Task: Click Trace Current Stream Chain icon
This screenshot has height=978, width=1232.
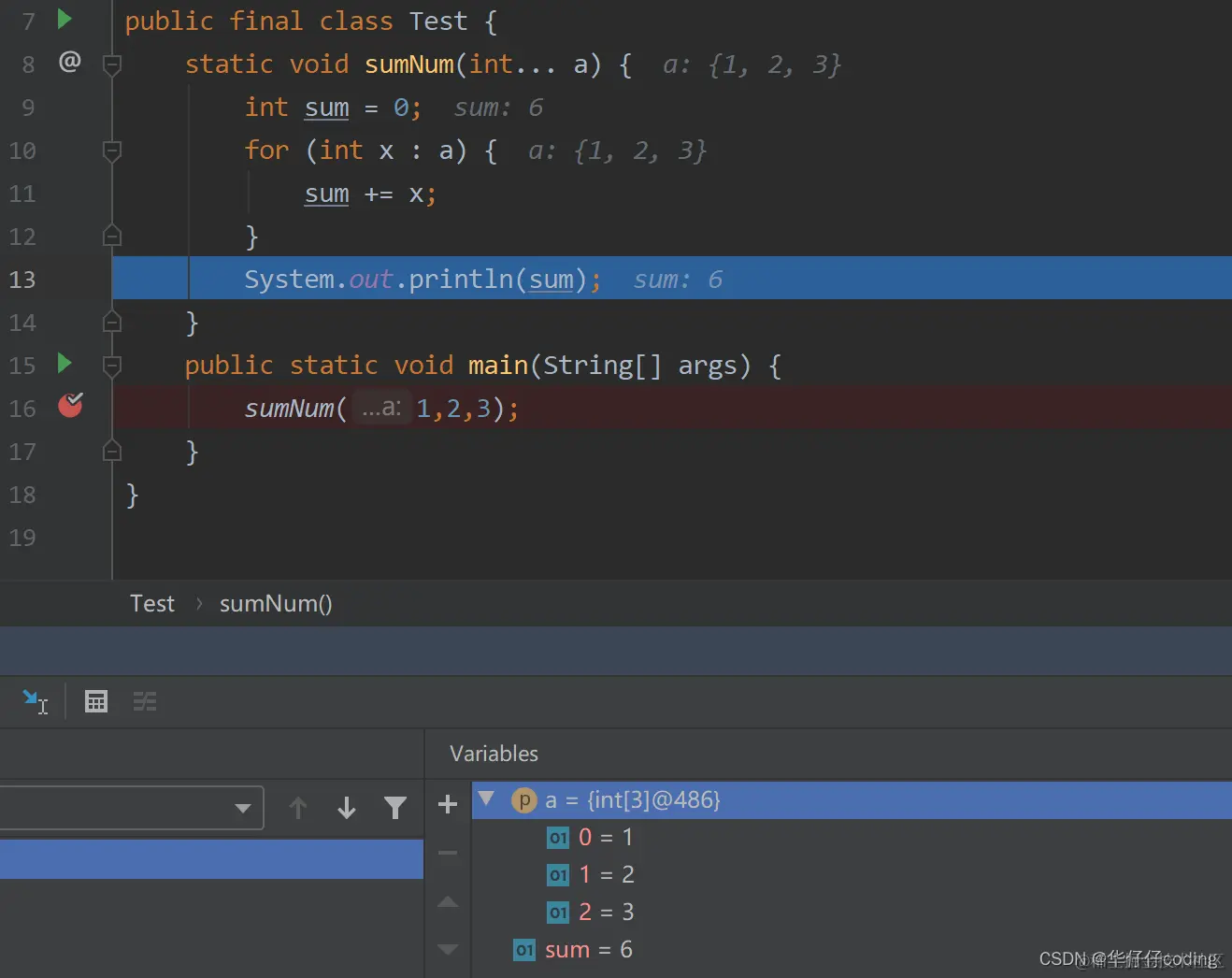Action: (x=145, y=701)
